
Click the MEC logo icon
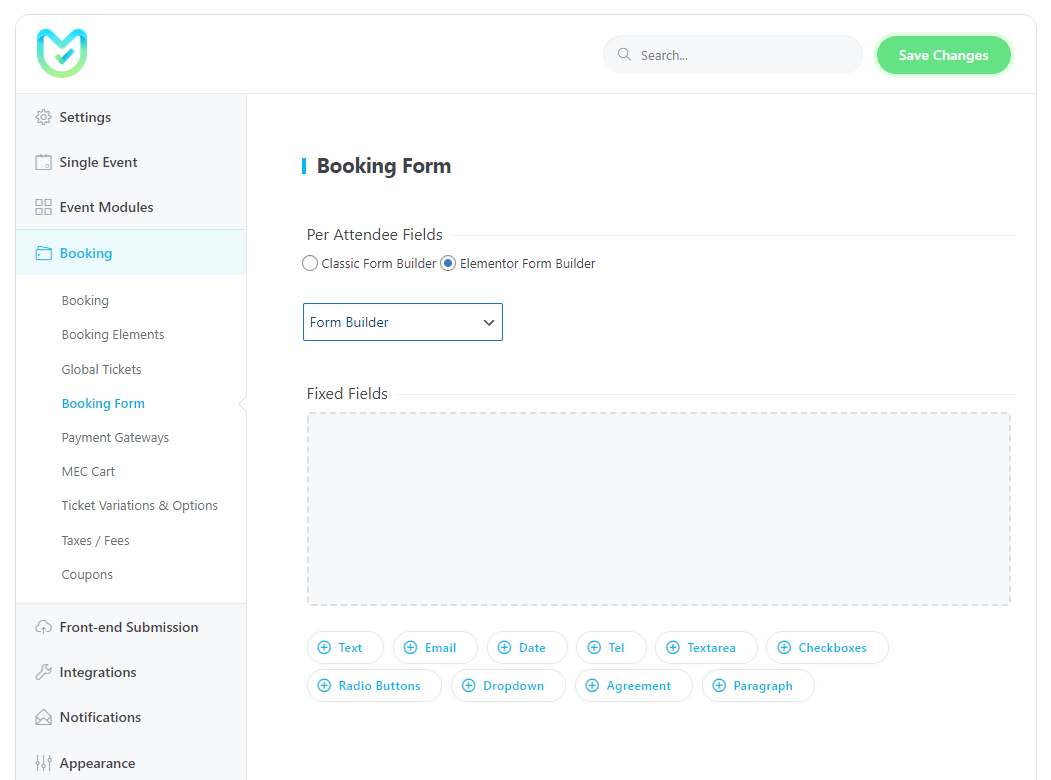62,53
